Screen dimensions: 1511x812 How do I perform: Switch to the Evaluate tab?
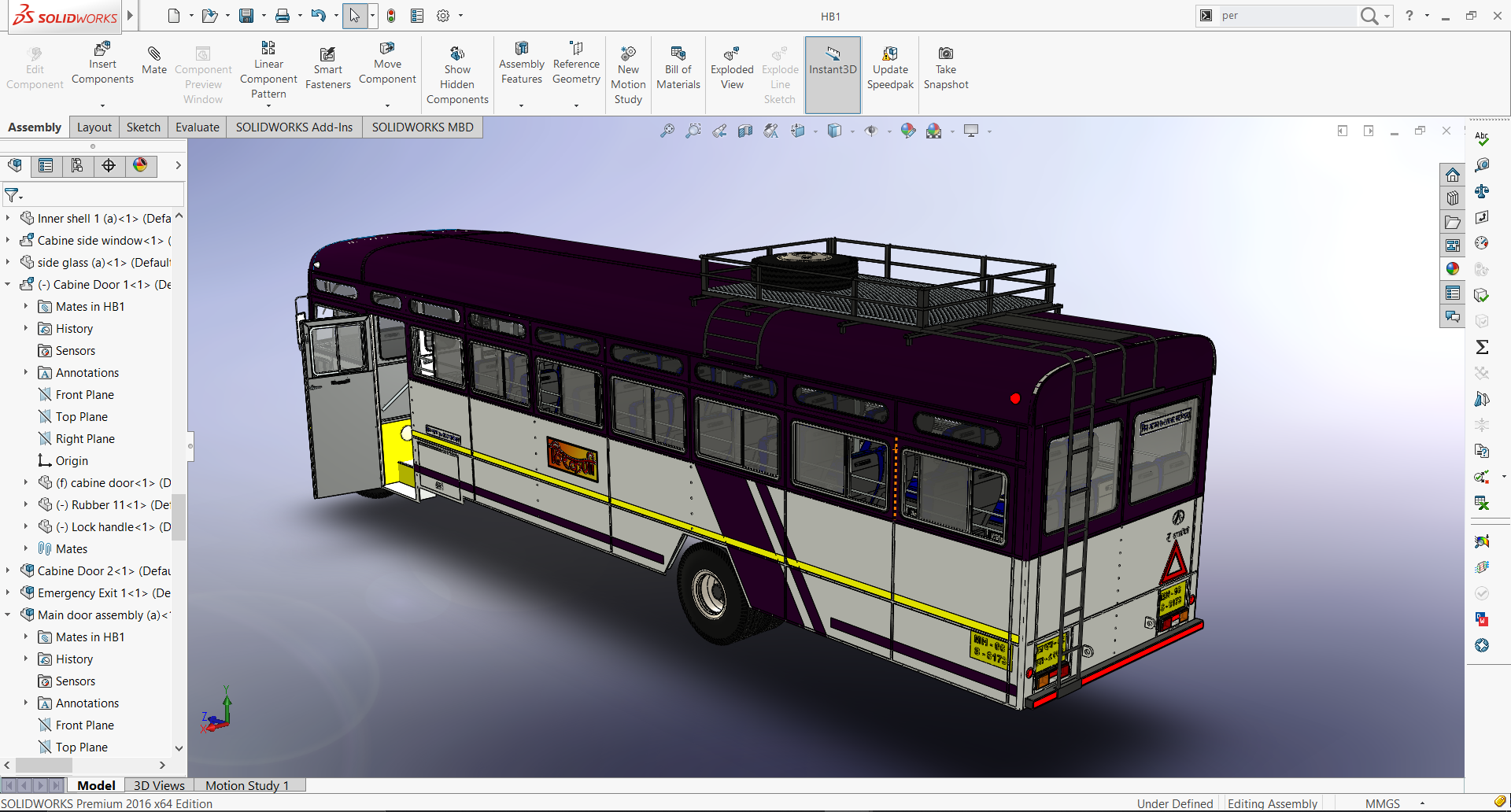coord(197,127)
